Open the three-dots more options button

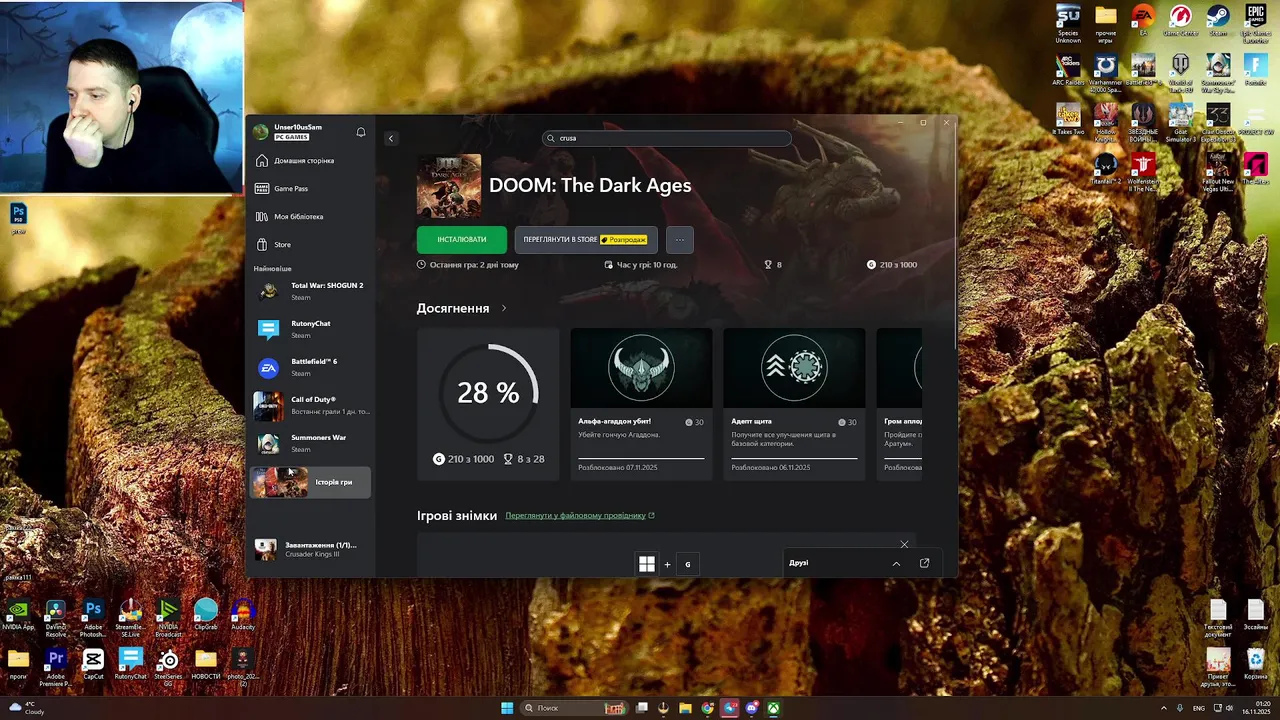point(680,239)
